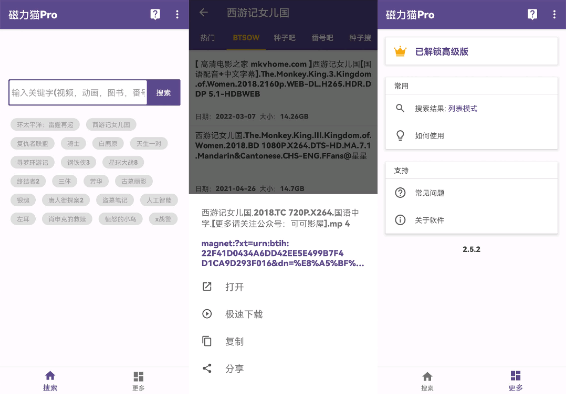The image size is (566, 394).
Task: Switch to the 番号吧 tab
Action: point(322,38)
